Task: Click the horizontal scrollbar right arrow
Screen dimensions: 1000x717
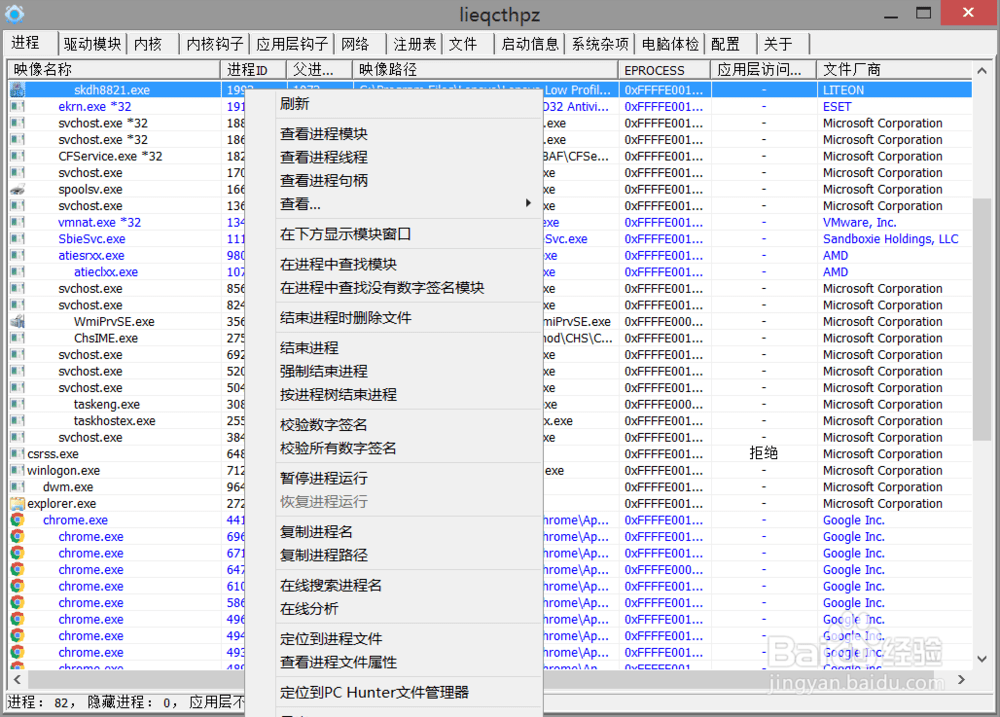Action: click(962, 680)
